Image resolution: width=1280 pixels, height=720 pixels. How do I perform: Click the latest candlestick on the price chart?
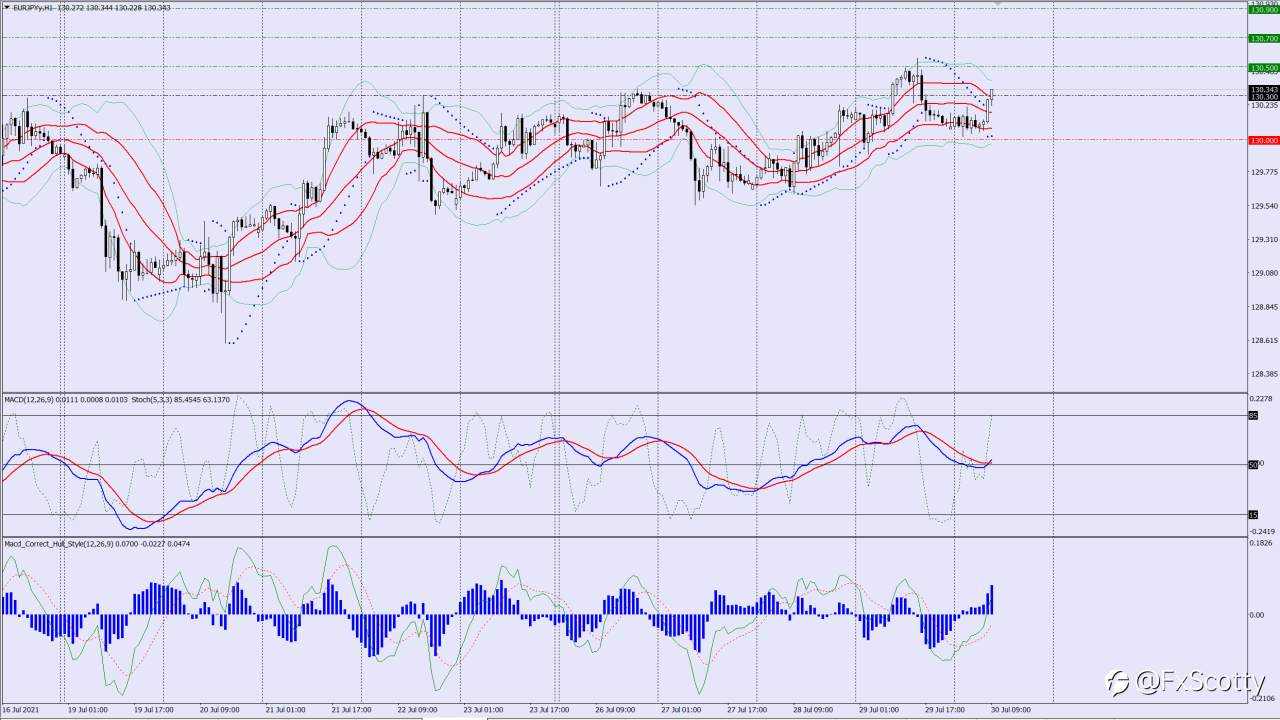(x=991, y=95)
